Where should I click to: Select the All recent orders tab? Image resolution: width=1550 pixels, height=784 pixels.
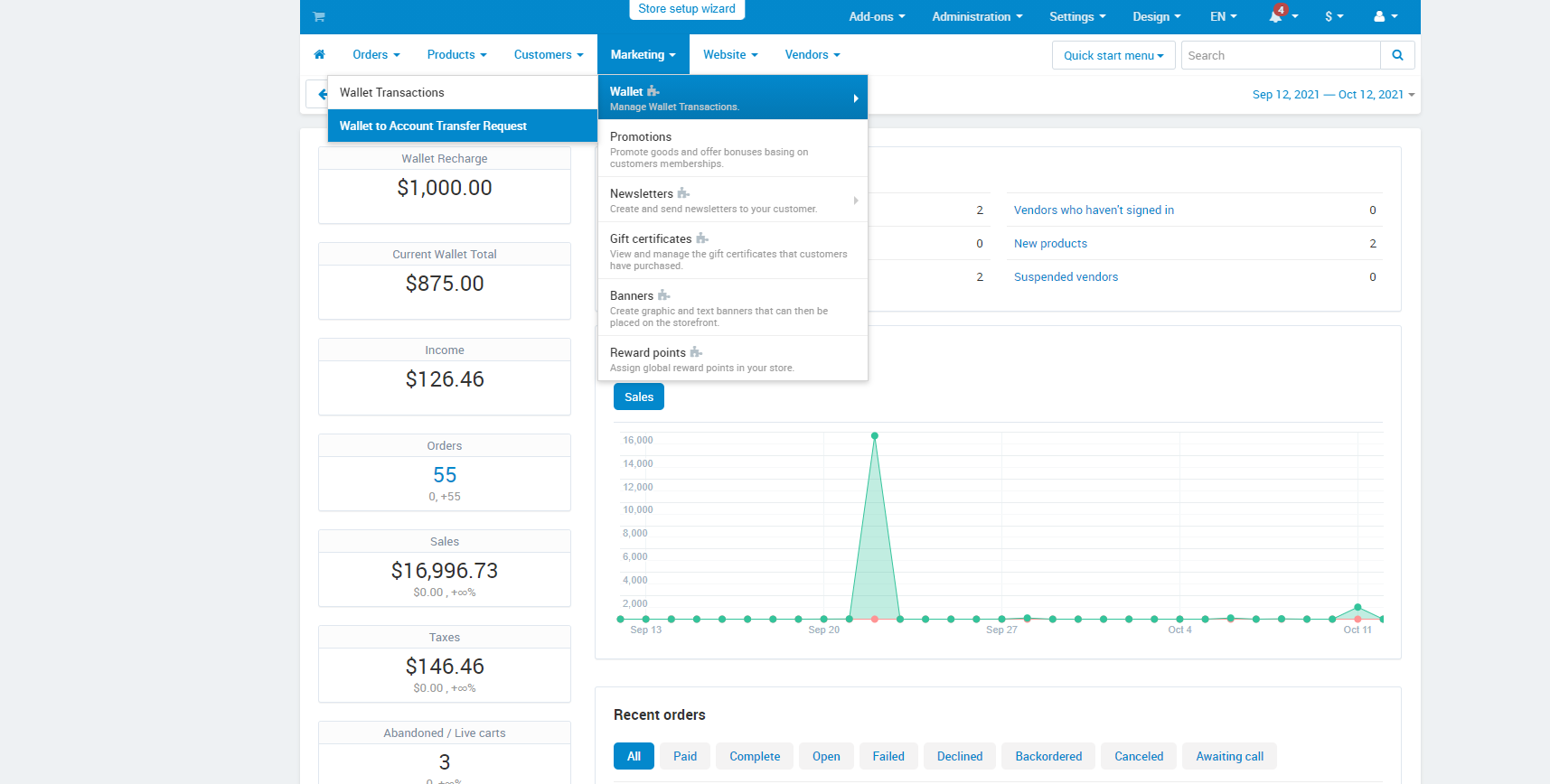(634, 756)
